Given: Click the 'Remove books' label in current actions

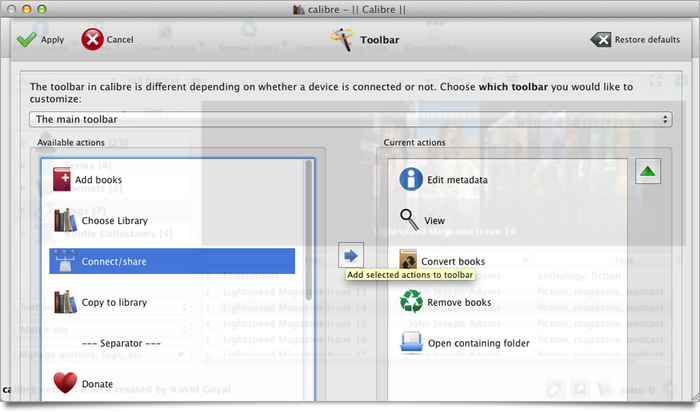Looking at the screenshot, I should coord(459,303).
